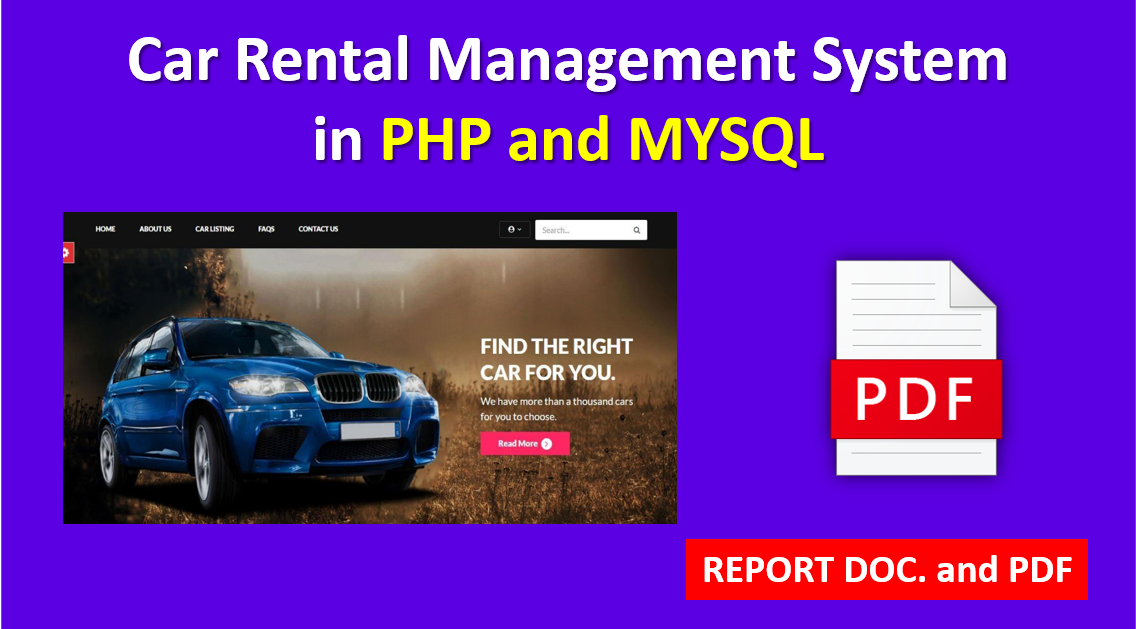Click the Read More button
The height and width of the screenshot is (629, 1136).
525,443
